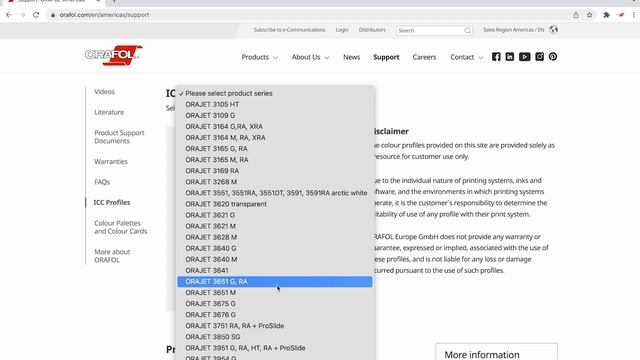Select ORAJET 3621 G option

(275, 215)
